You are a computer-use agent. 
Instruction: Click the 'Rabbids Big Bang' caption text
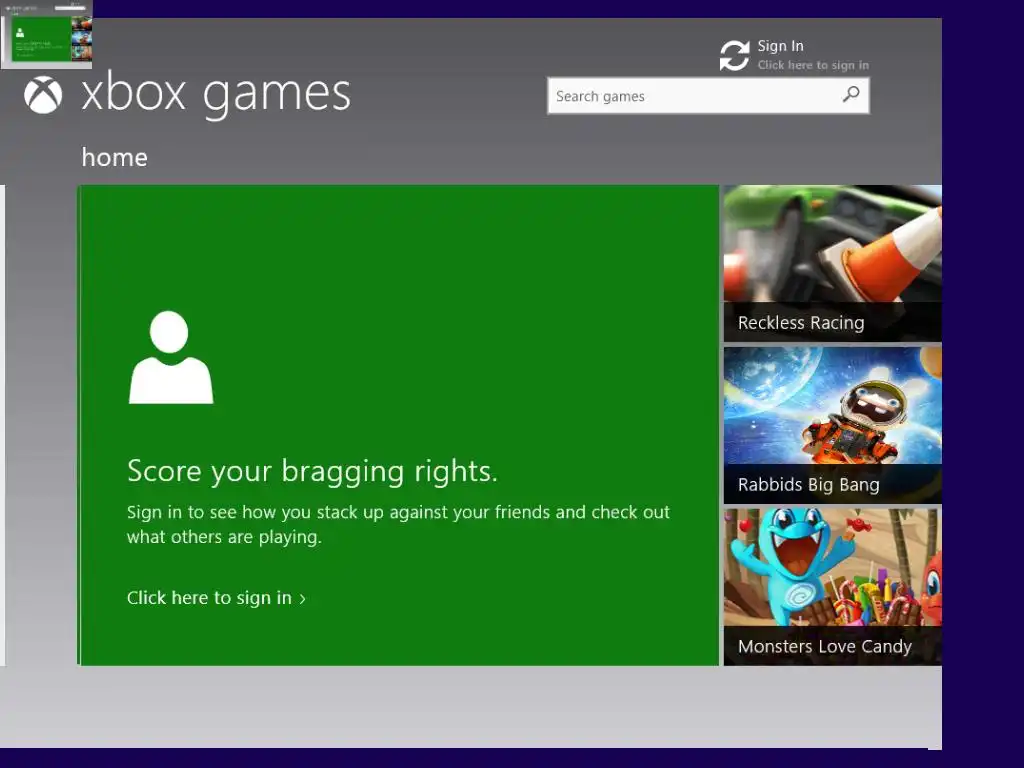pyautogui.click(x=808, y=485)
